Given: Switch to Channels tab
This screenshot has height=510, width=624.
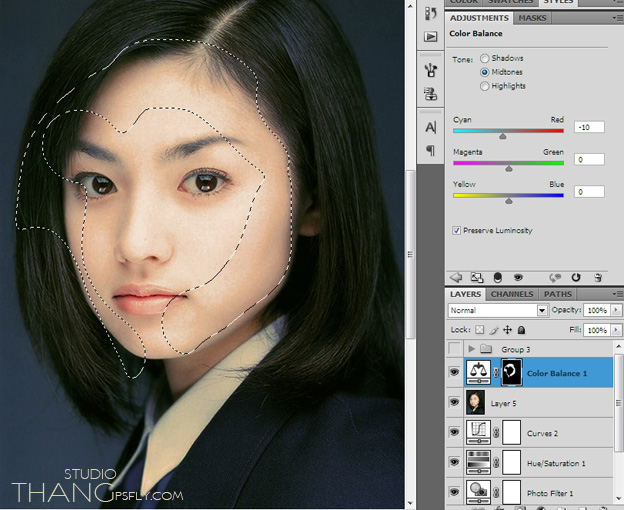Looking at the screenshot, I should [512, 294].
